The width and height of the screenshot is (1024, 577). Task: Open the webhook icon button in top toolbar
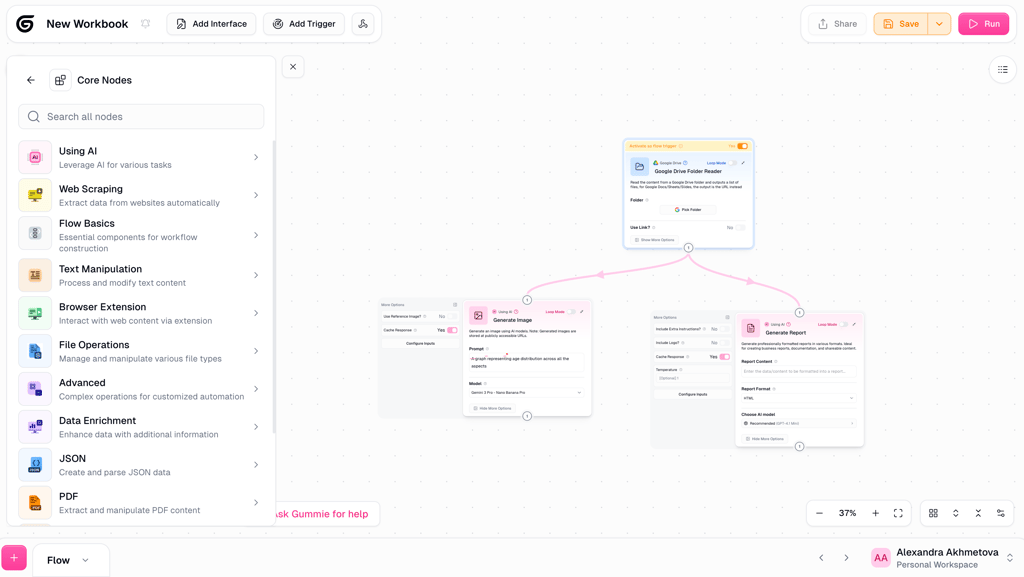coord(363,24)
